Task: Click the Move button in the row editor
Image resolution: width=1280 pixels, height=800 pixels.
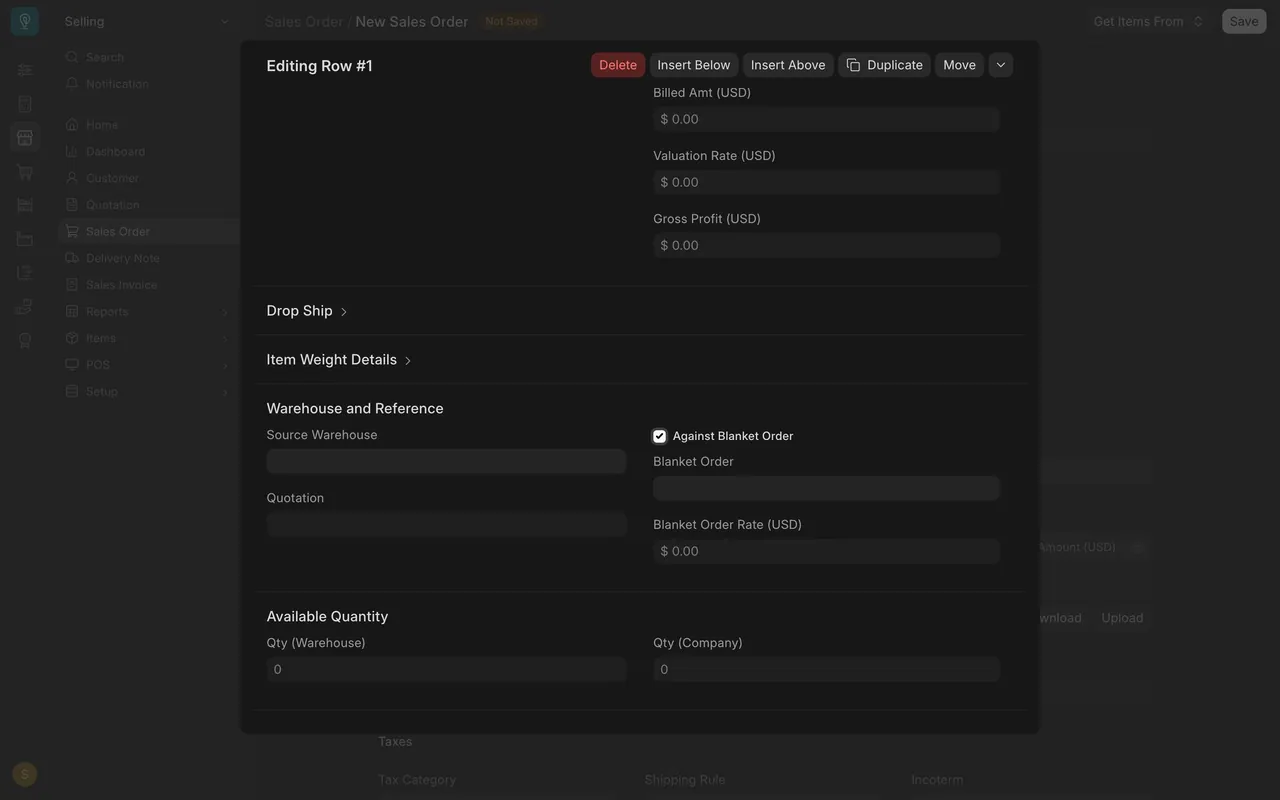Action: coord(959,65)
